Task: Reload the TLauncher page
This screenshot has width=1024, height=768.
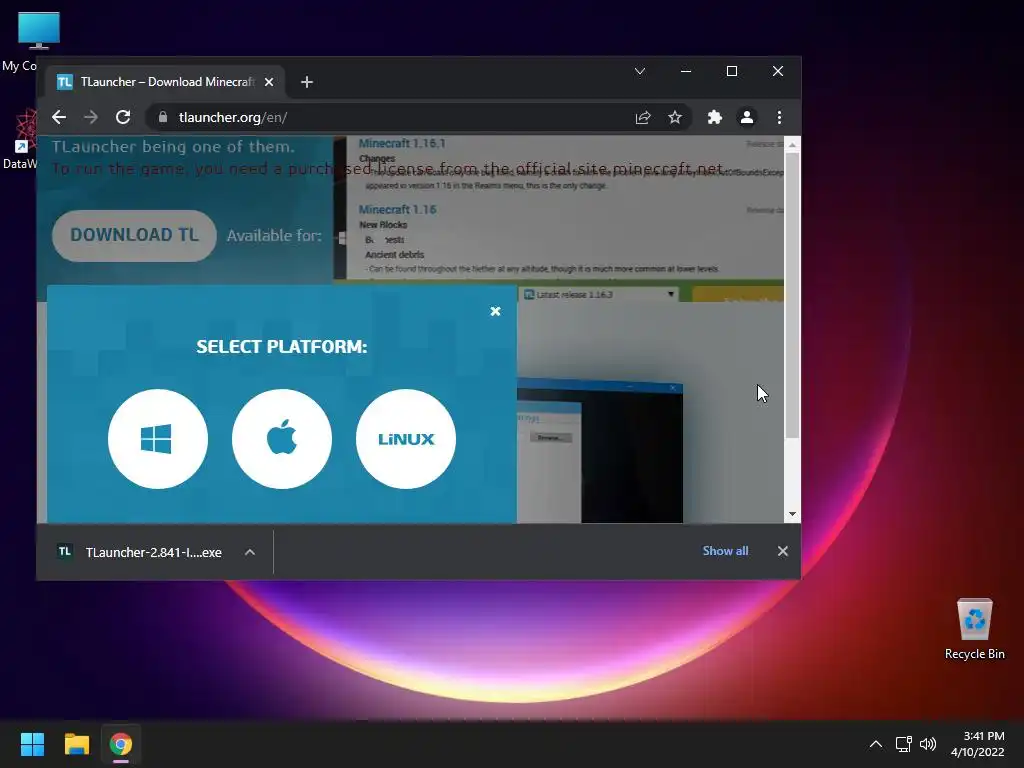Action: tap(123, 117)
